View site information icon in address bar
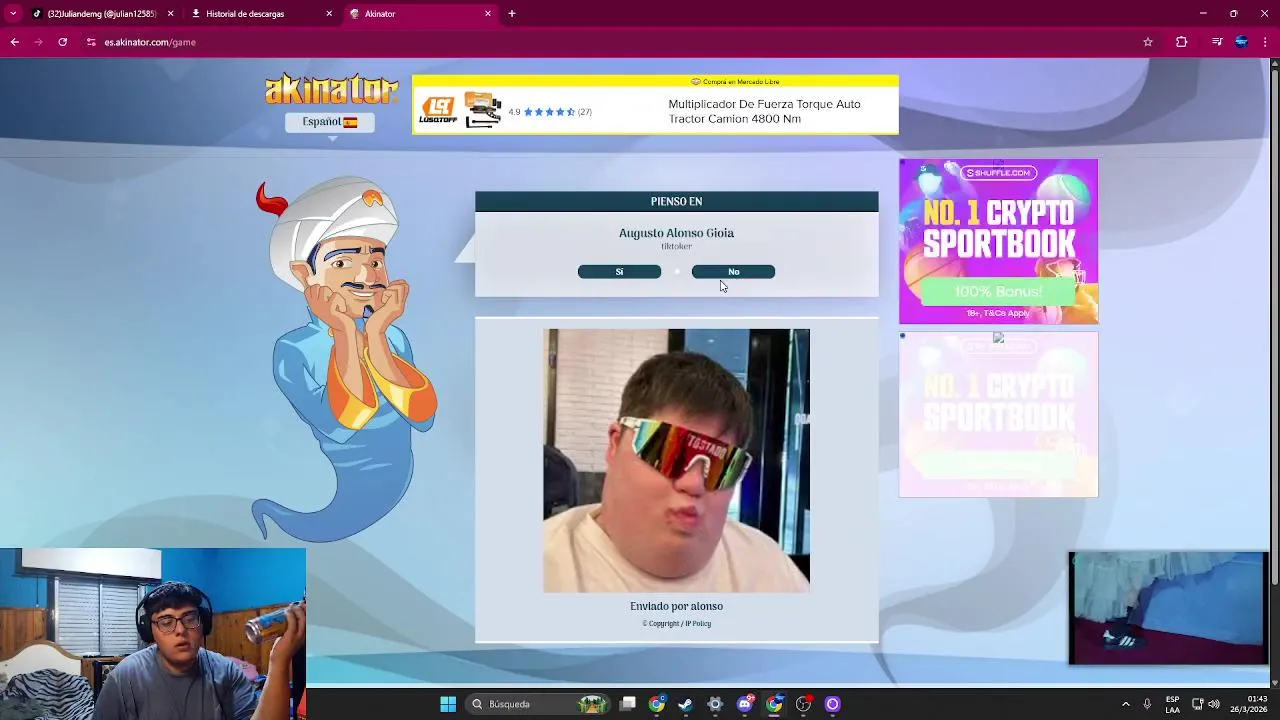 [91, 42]
